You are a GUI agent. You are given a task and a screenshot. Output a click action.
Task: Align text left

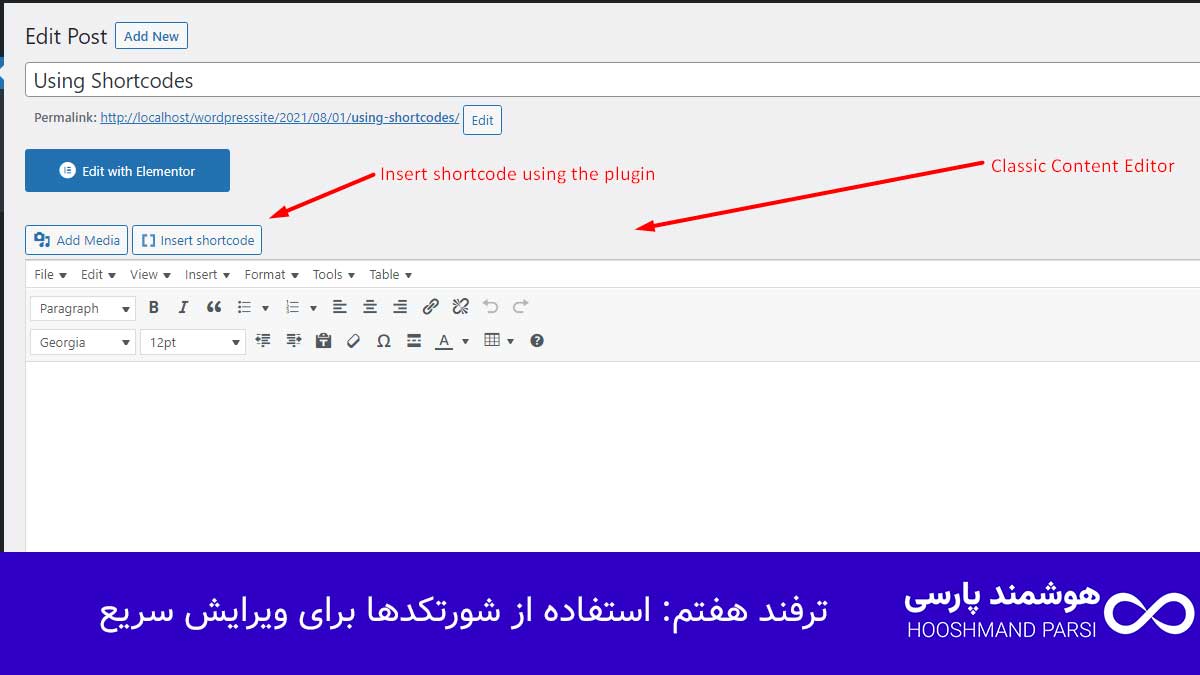(x=340, y=307)
